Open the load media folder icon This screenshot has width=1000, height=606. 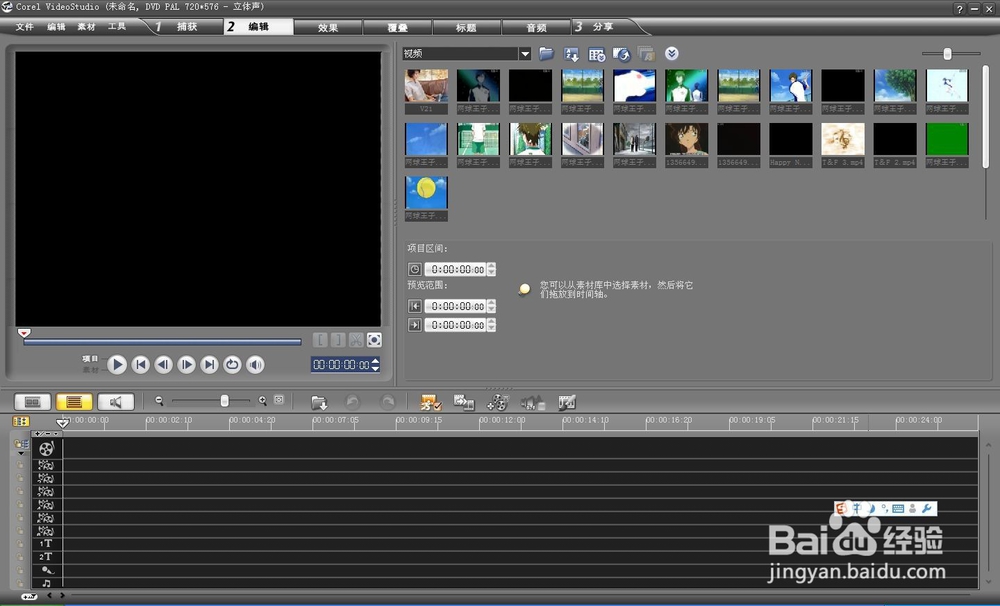(x=547, y=54)
